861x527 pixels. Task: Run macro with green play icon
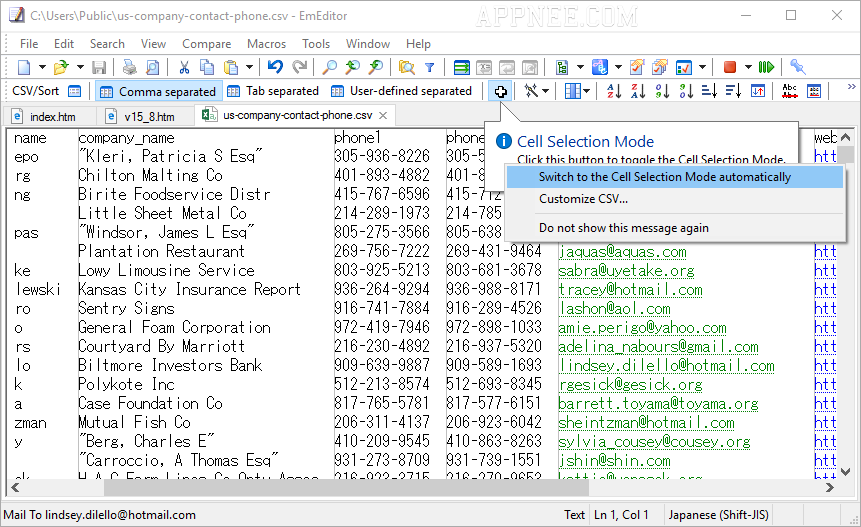point(766,67)
